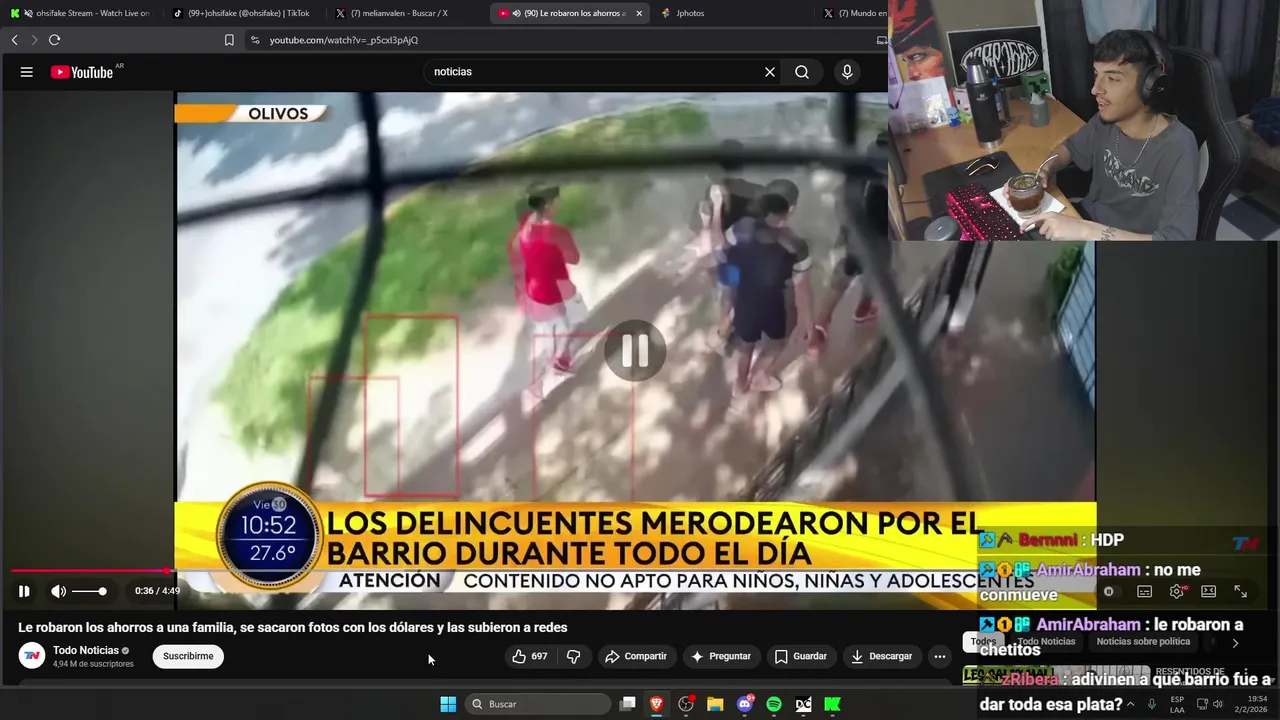Switch to ohsifake TikTok tab
The width and height of the screenshot is (1280, 720).
[243, 13]
